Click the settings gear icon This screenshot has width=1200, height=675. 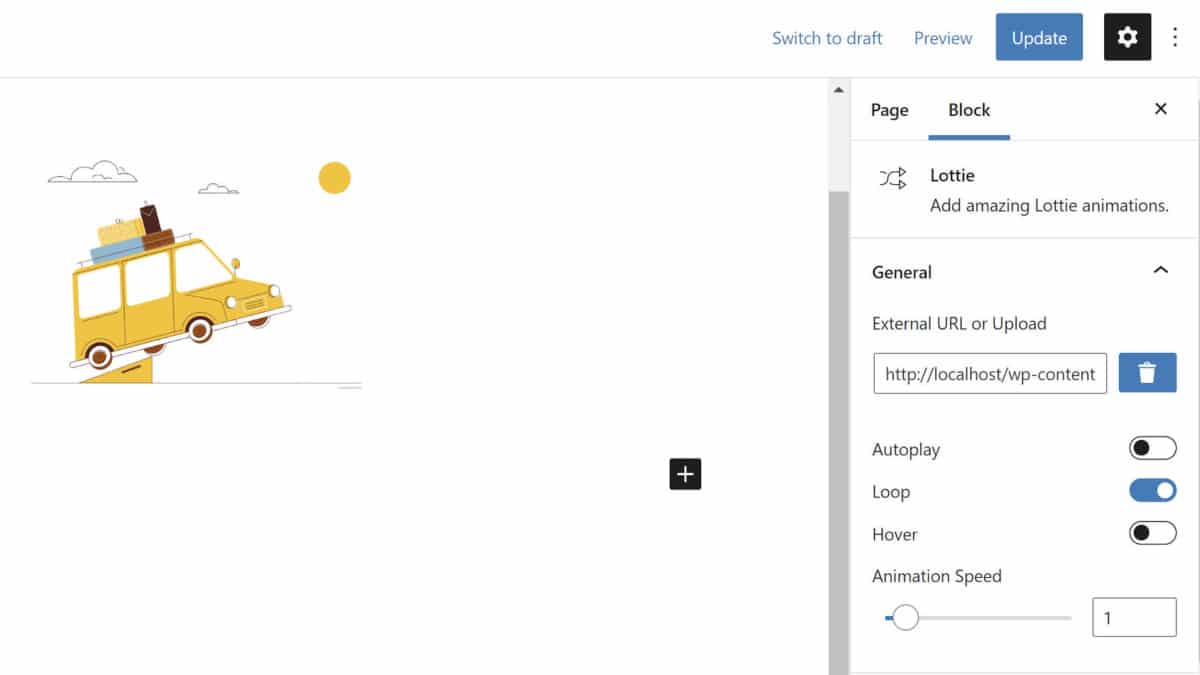tap(1127, 38)
